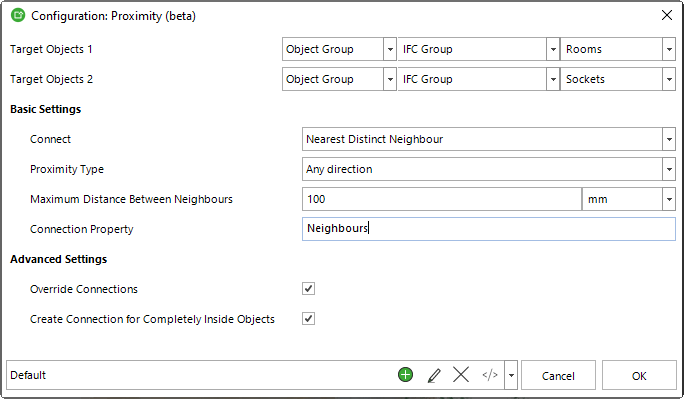Click the Proximity Type label
Screen dimensions: 684x399
coord(67,169)
